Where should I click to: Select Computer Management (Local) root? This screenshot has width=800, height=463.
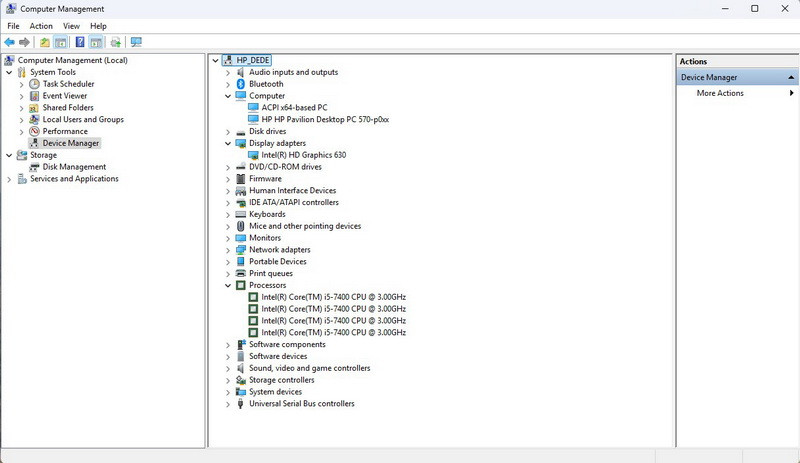tap(72, 60)
